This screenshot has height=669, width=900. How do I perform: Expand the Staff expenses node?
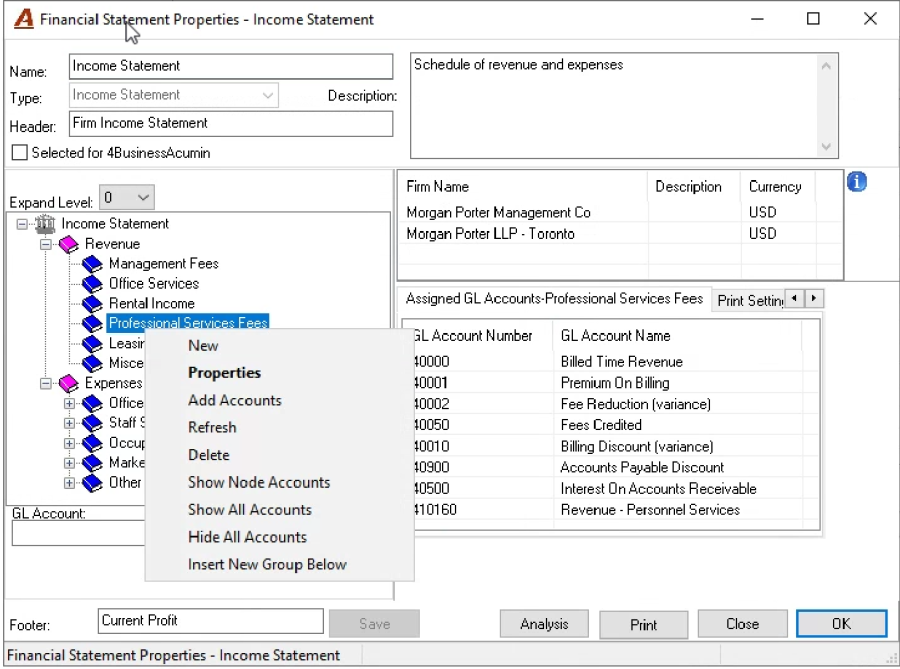coord(69,423)
